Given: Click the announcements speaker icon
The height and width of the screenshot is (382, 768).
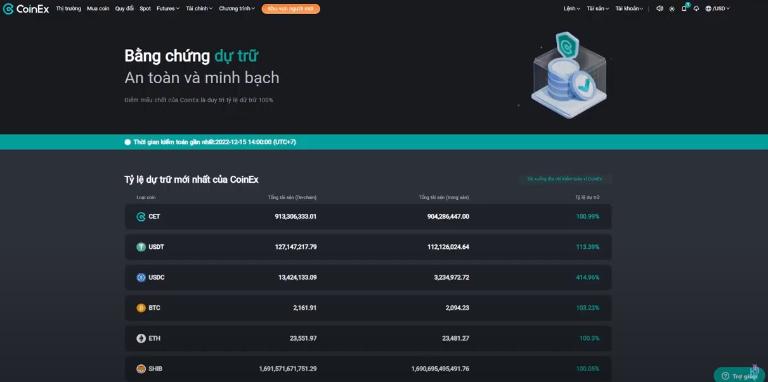Looking at the screenshot, I should coord(659,9).
